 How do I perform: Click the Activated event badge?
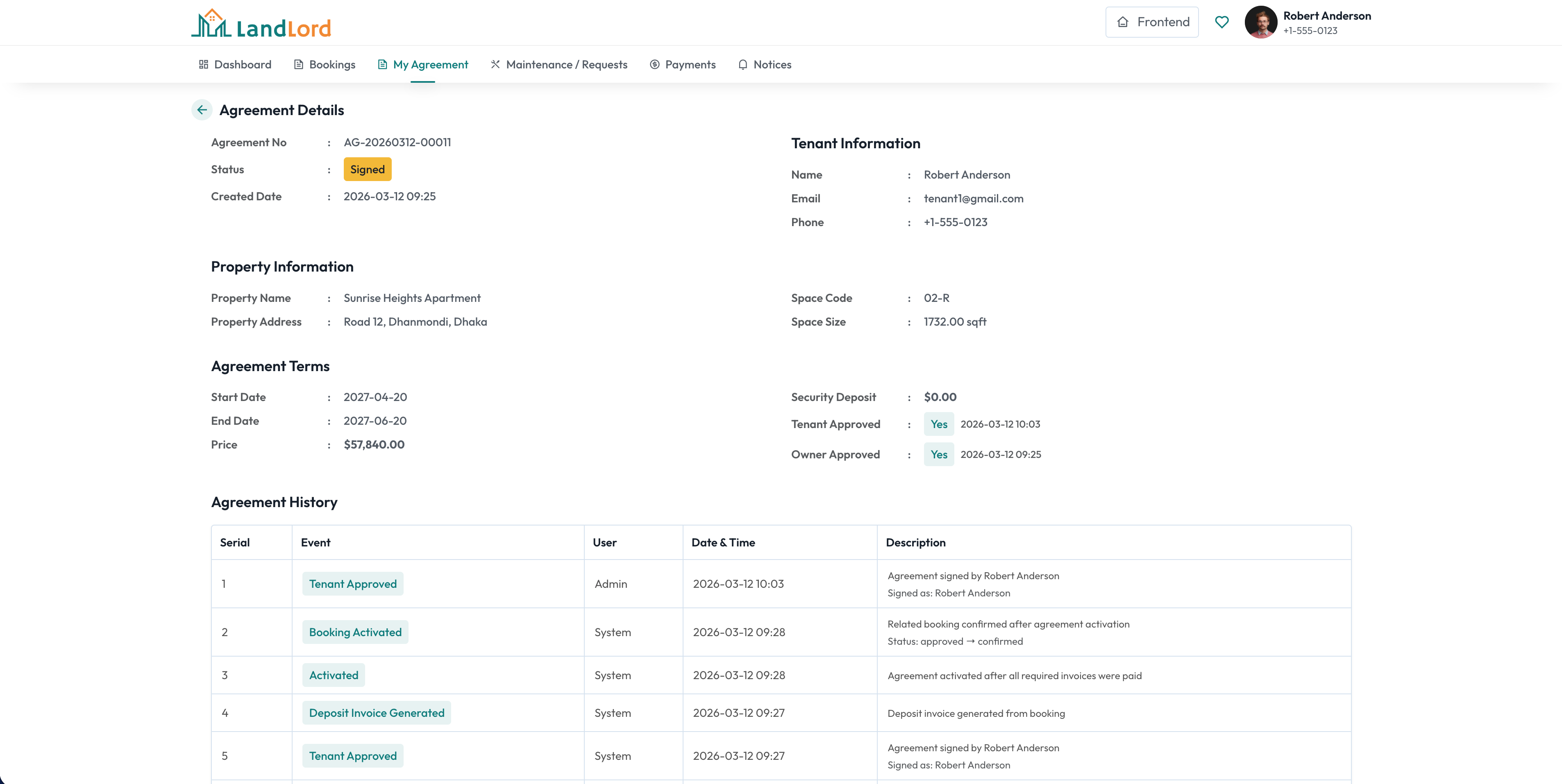point(333,675)
